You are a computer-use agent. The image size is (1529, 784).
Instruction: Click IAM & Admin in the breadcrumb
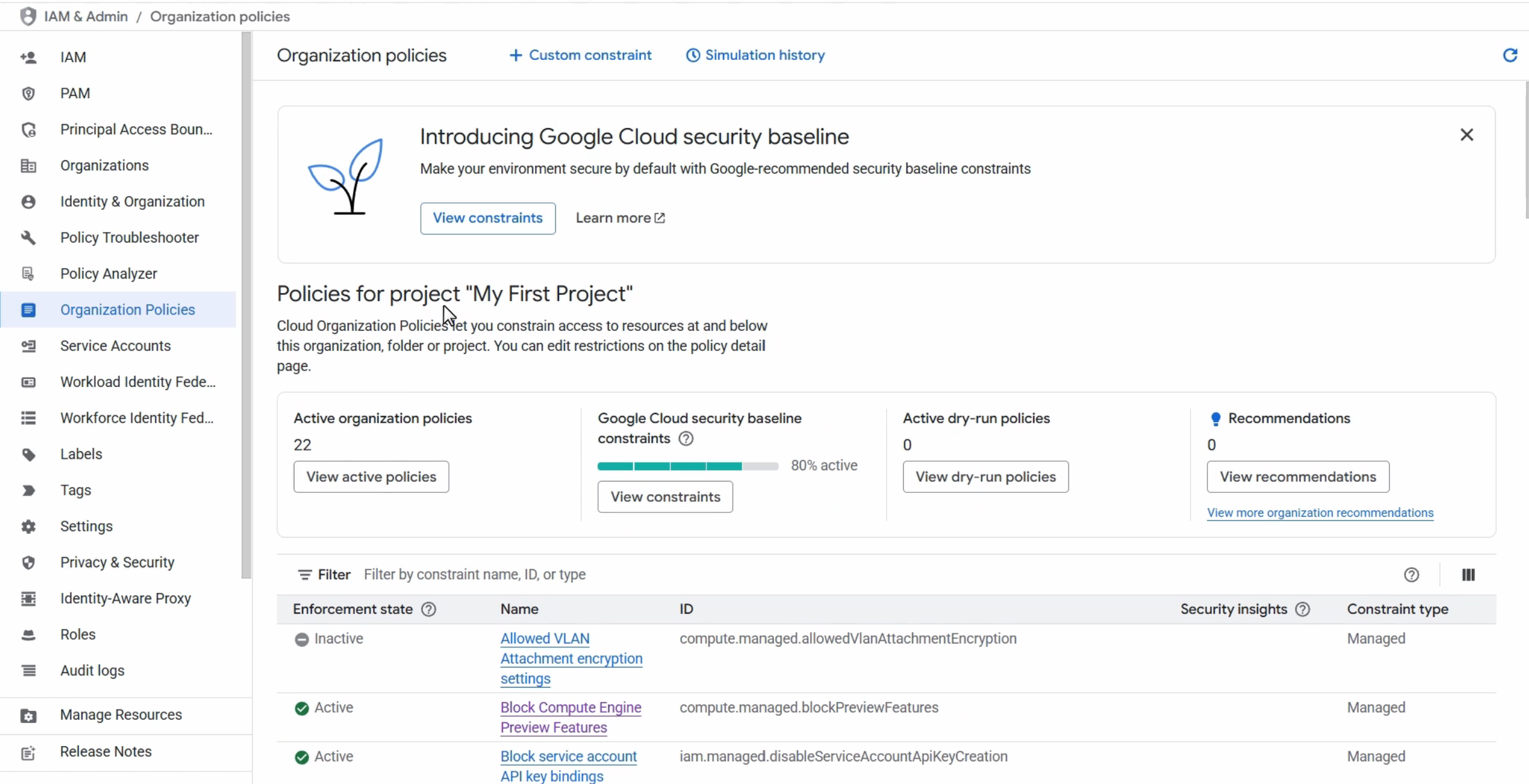click(x=86, y=16)
